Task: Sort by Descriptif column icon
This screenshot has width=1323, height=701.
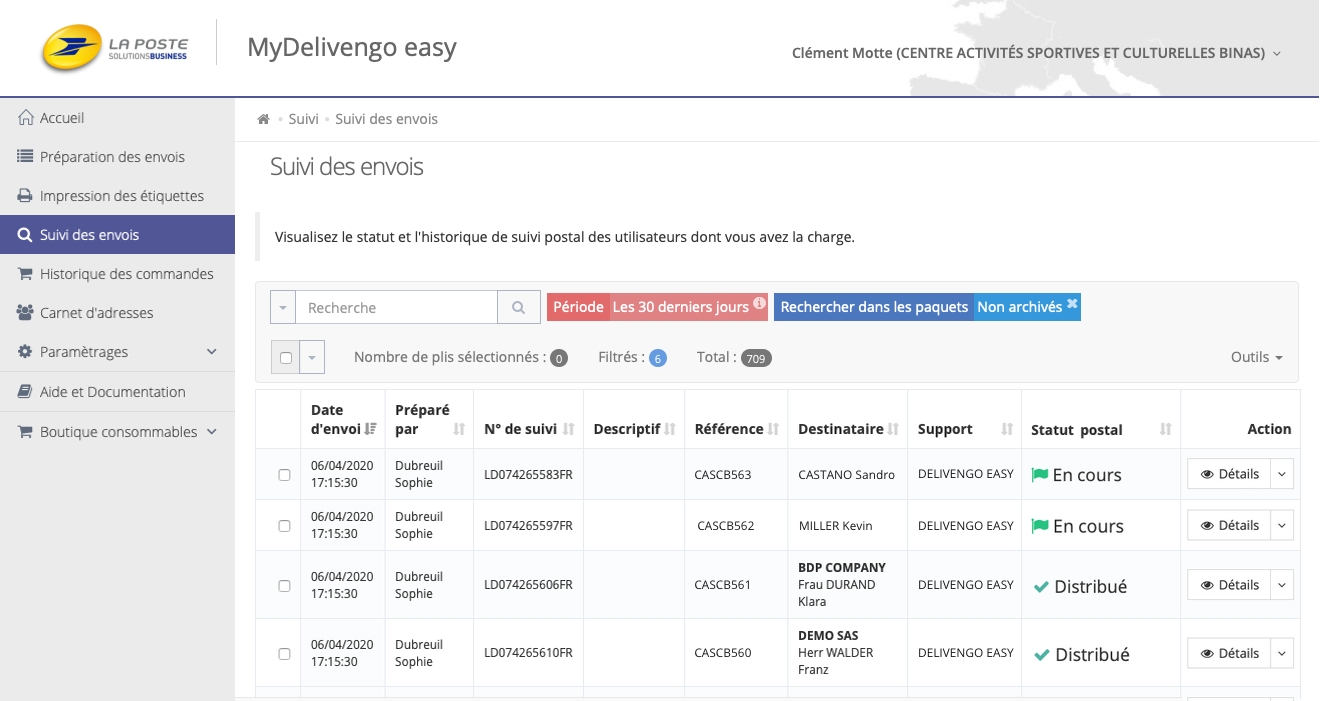Action: point(672,429)
